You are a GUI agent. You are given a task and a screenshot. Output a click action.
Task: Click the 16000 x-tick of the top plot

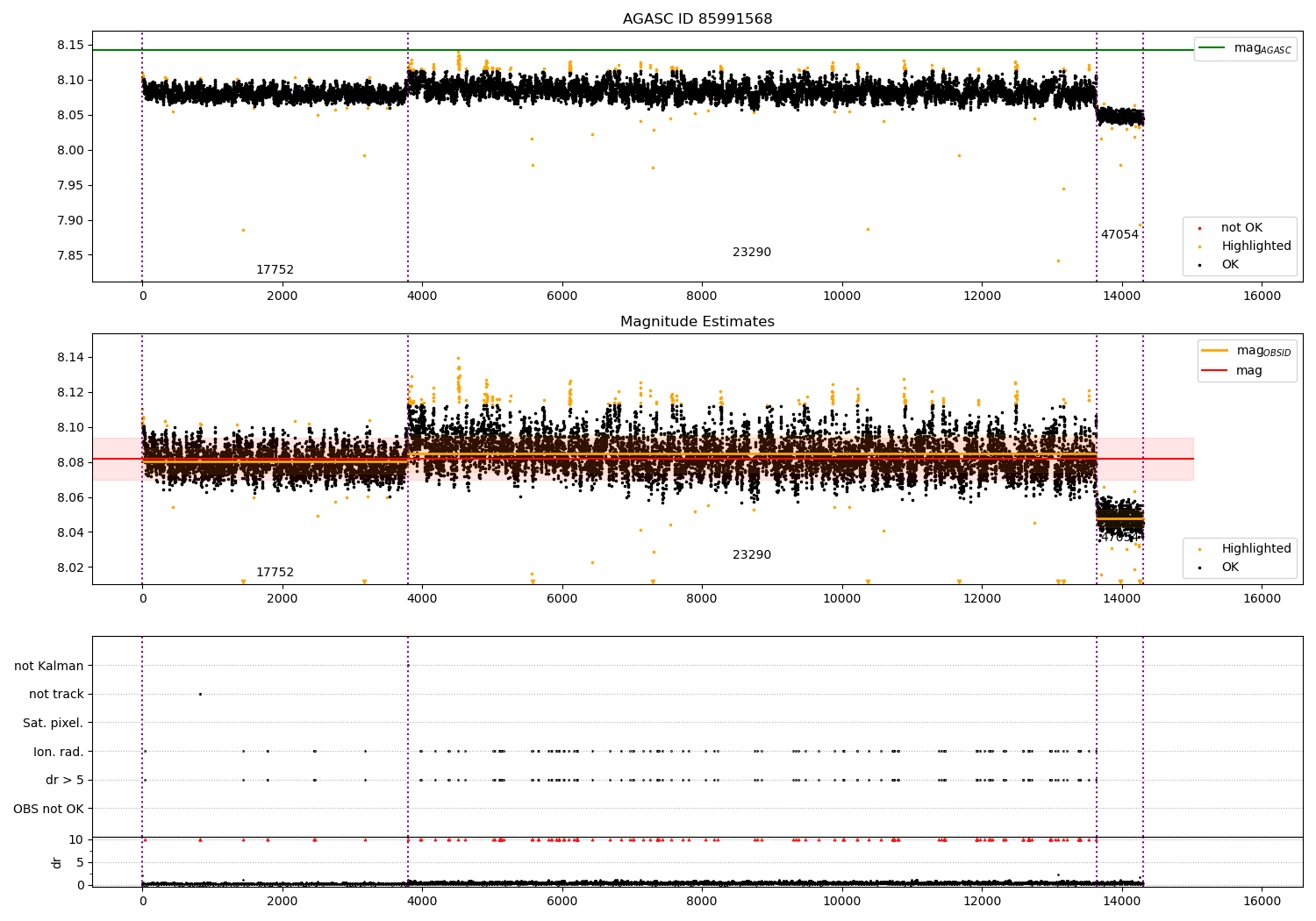1262,296
